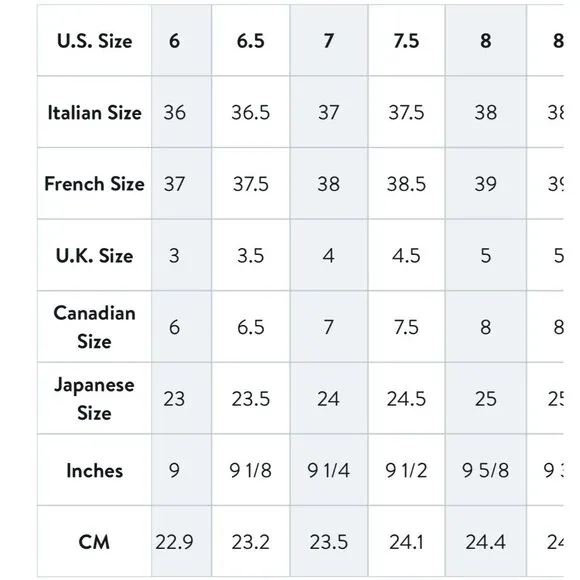
Task: Click the Canadian Size row label
Action: tap(94, 327)
